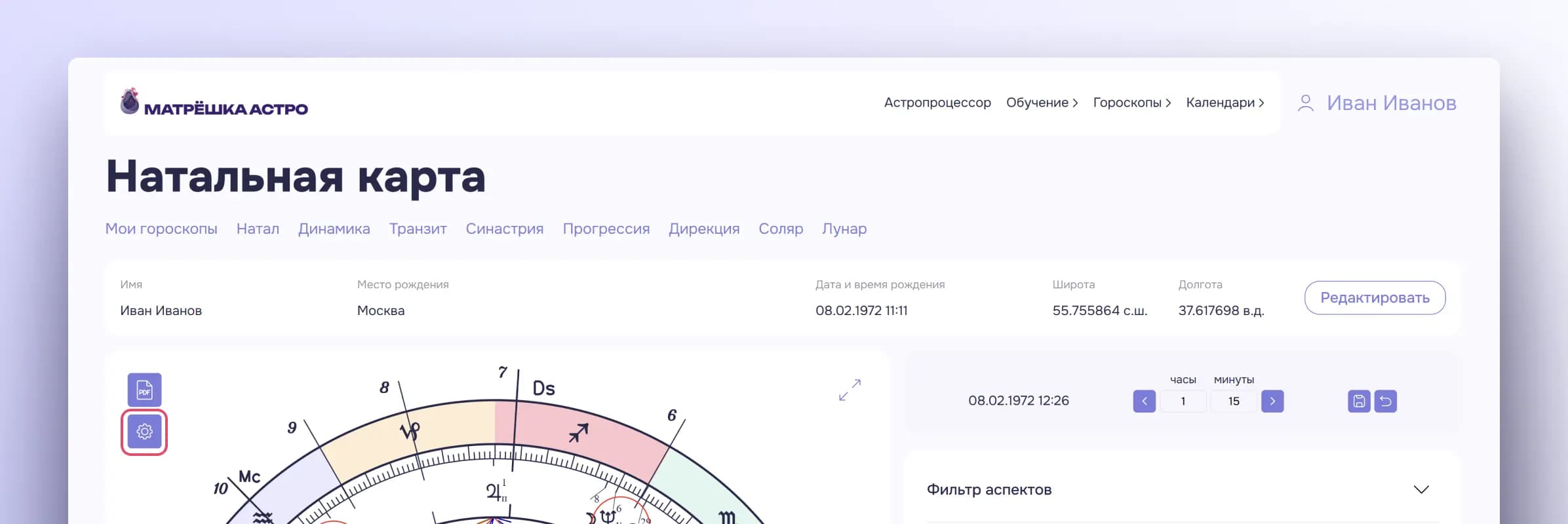Image resolution: width=1568 pixels, height=524 pixels.
Task: Expand chart to fullscreen view
Action: click(x=850, y=390)
